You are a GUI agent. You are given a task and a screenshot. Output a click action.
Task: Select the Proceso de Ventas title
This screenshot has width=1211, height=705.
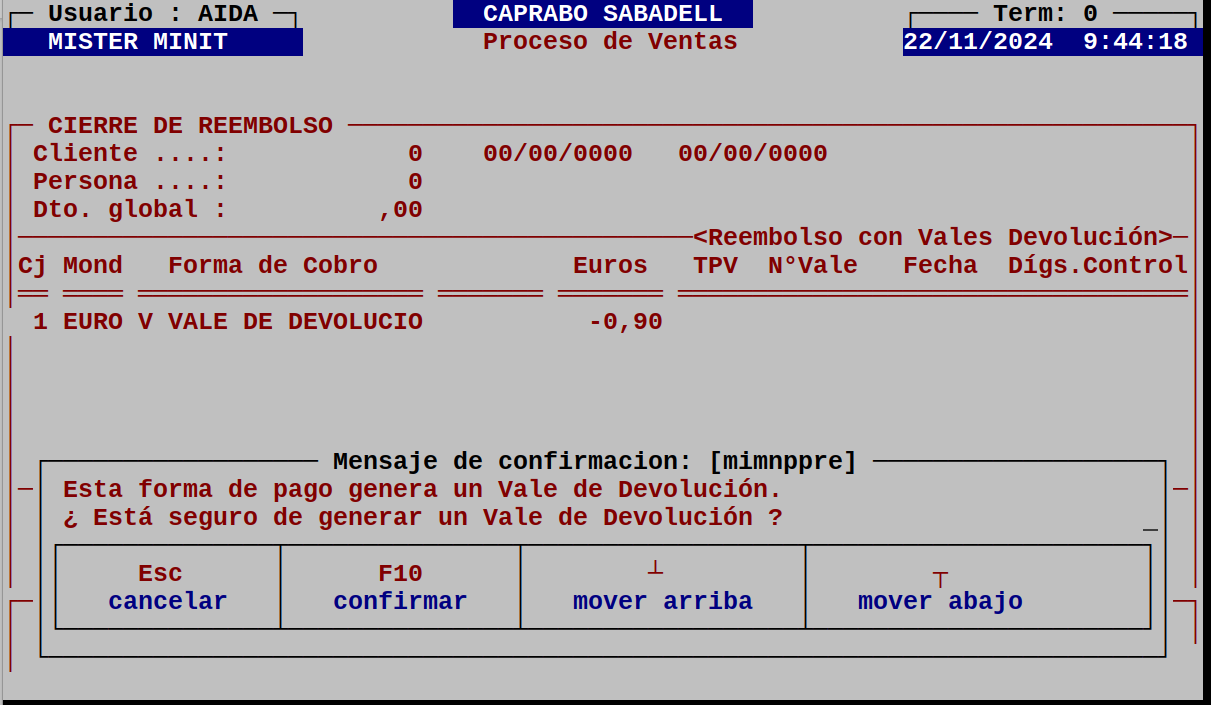tap(609, 41)
